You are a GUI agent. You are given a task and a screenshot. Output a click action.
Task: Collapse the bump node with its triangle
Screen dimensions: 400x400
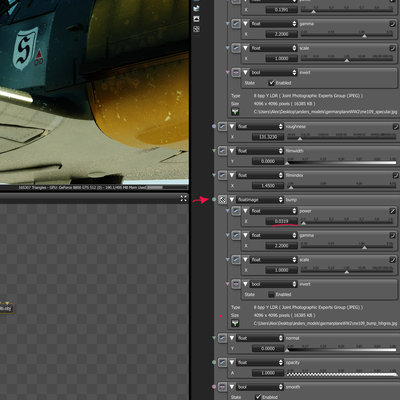pyautogui.click(x=232, y=200)
